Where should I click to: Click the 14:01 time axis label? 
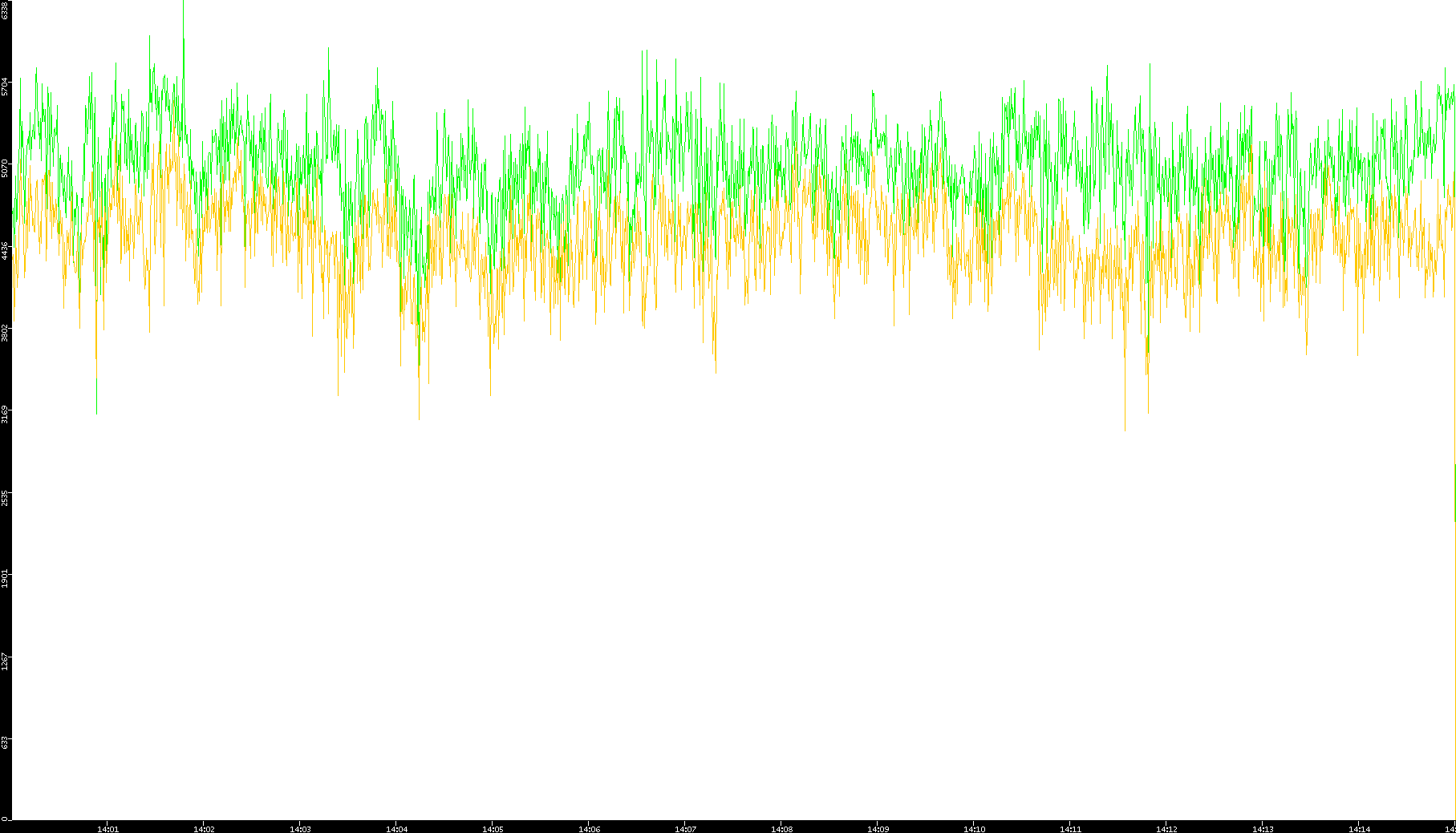107,829
